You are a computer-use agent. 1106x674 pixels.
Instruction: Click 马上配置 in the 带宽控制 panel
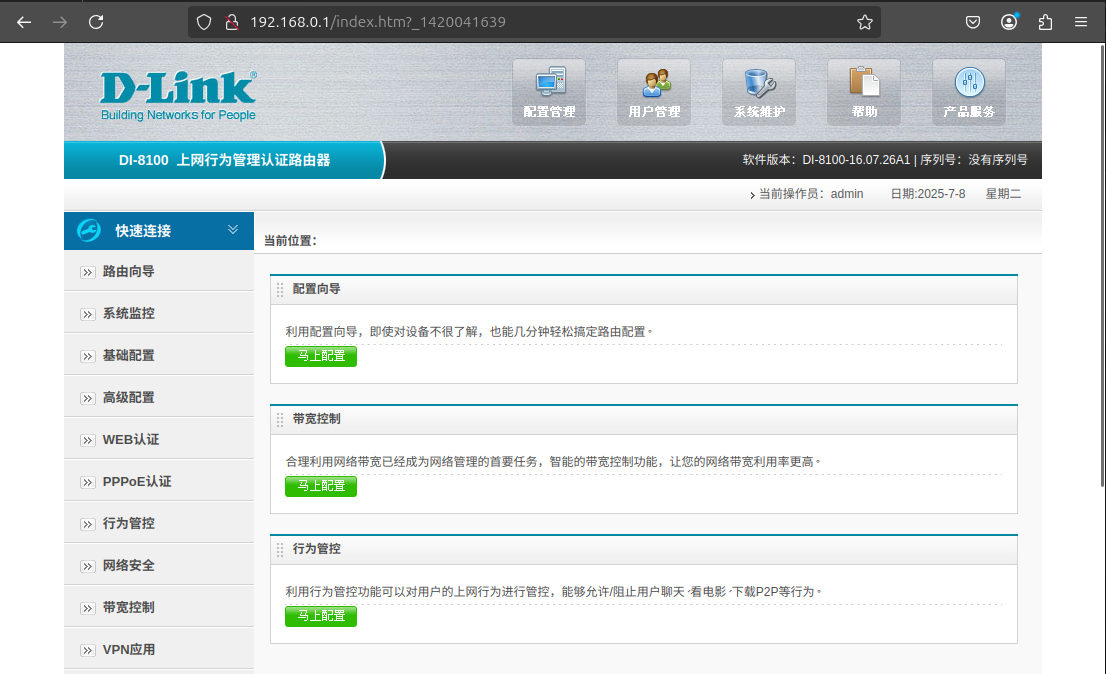[x=321, y=486]
